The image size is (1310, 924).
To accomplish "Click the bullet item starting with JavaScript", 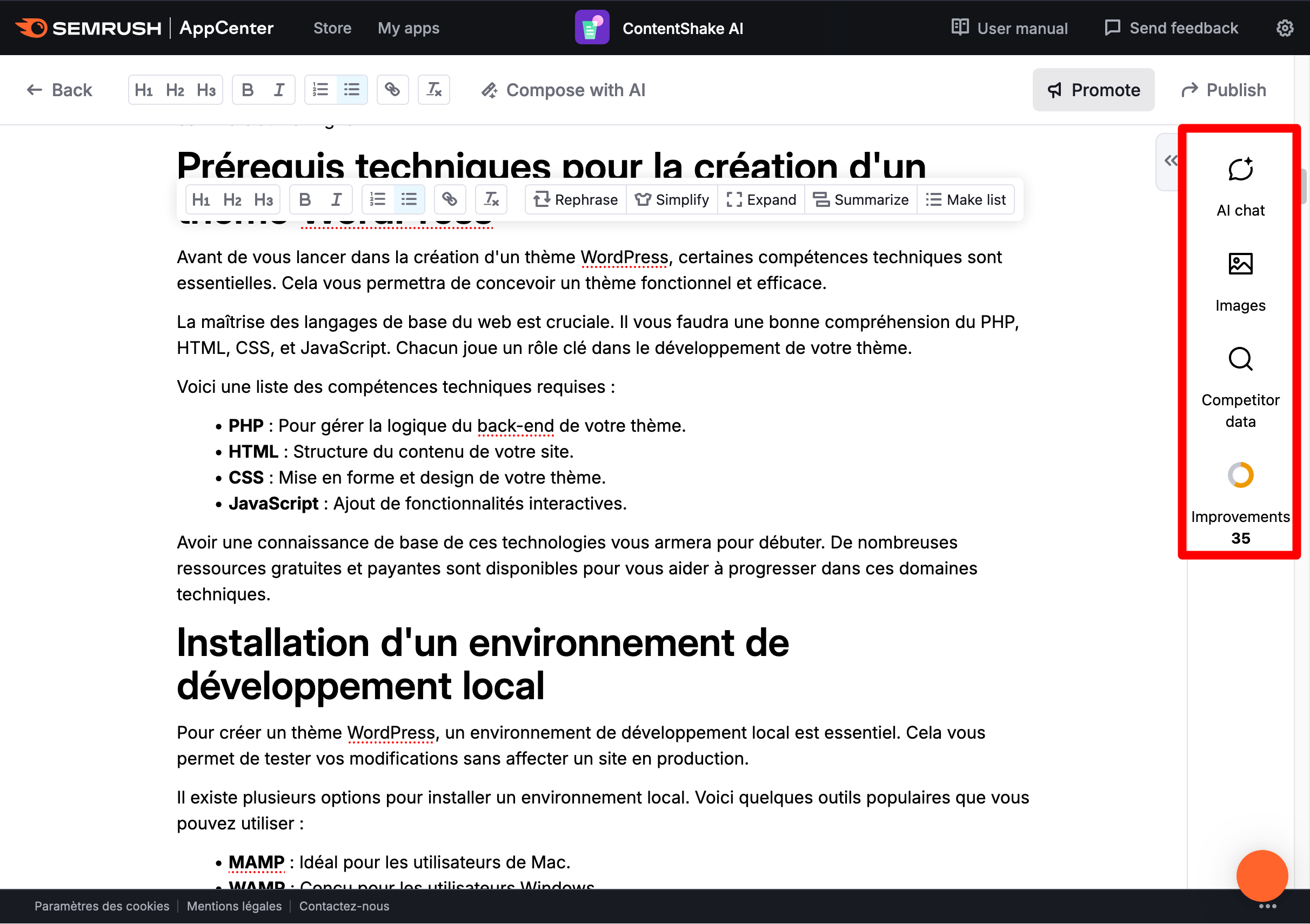I will pyautogui.click(x=427, y=504).
